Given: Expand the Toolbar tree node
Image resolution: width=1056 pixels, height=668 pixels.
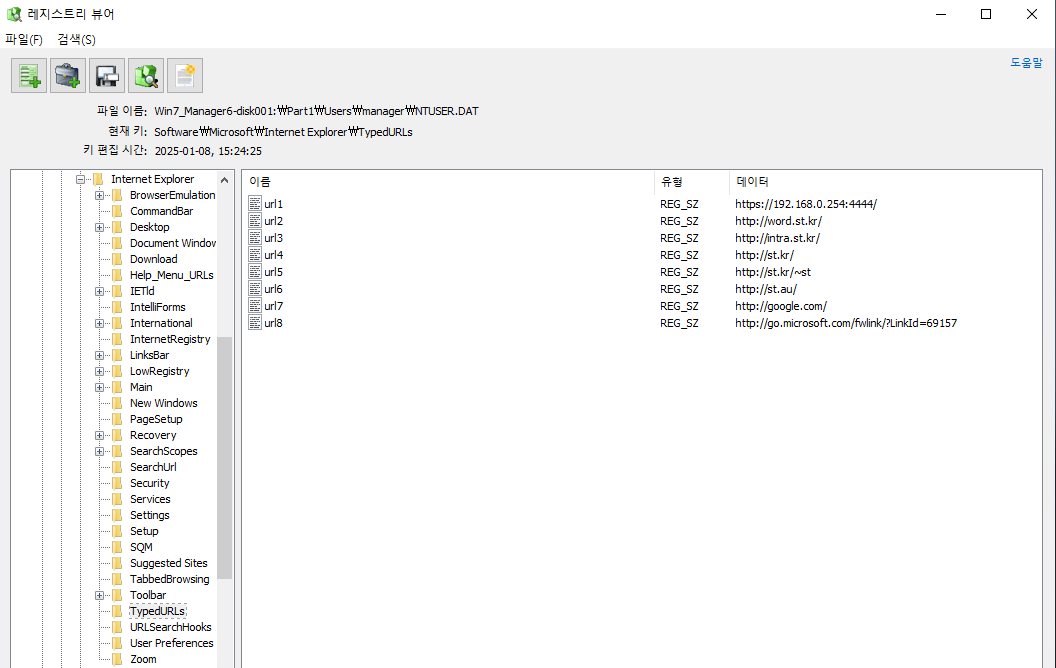Looking at the screenshot, I should tap(99, 595).
